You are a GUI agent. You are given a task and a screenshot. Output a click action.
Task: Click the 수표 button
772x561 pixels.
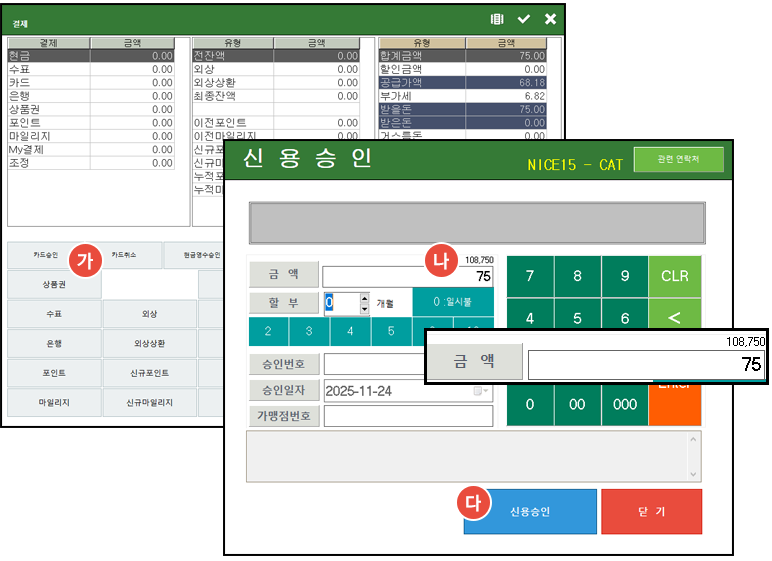[x=54, y=314]
